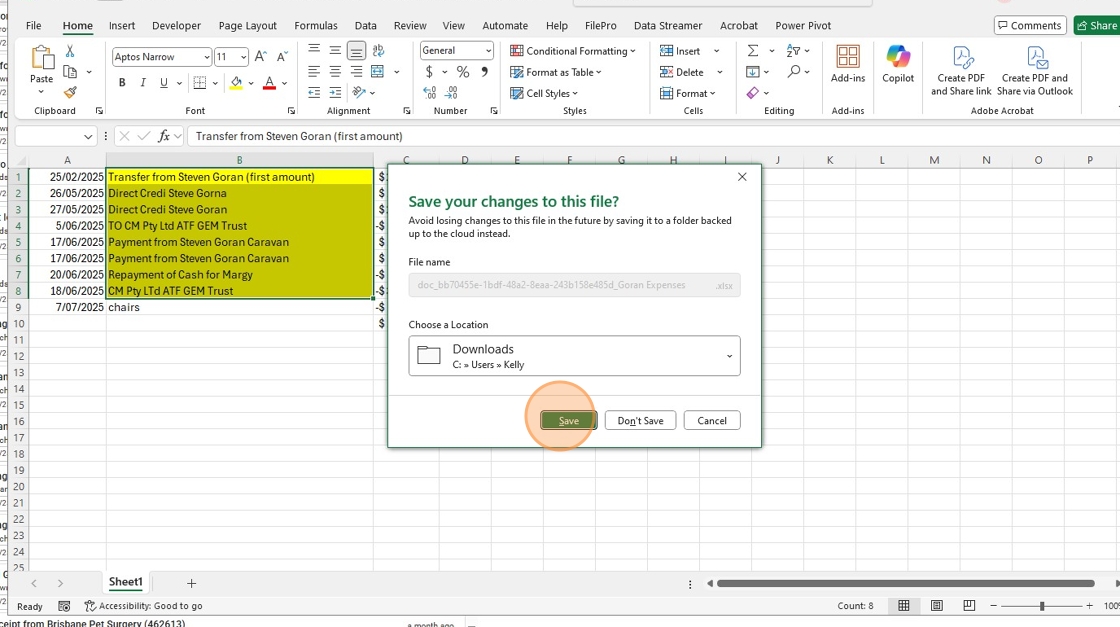Select Page Break Preview view icon
Viewport: 1120px width, 627px height.
click(x=969, y=606)
